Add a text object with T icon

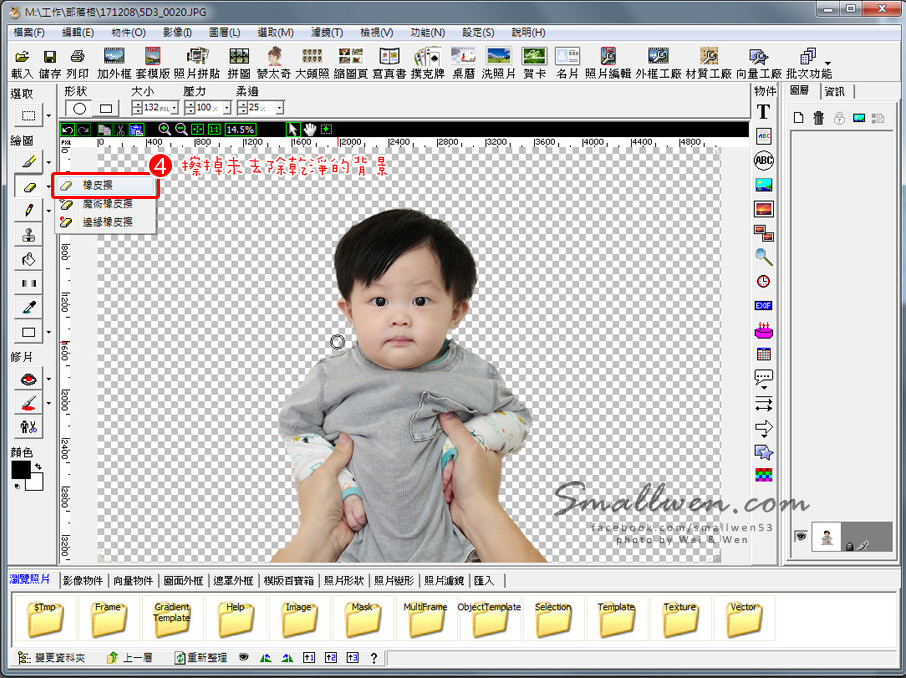click(x=763, y=112)
